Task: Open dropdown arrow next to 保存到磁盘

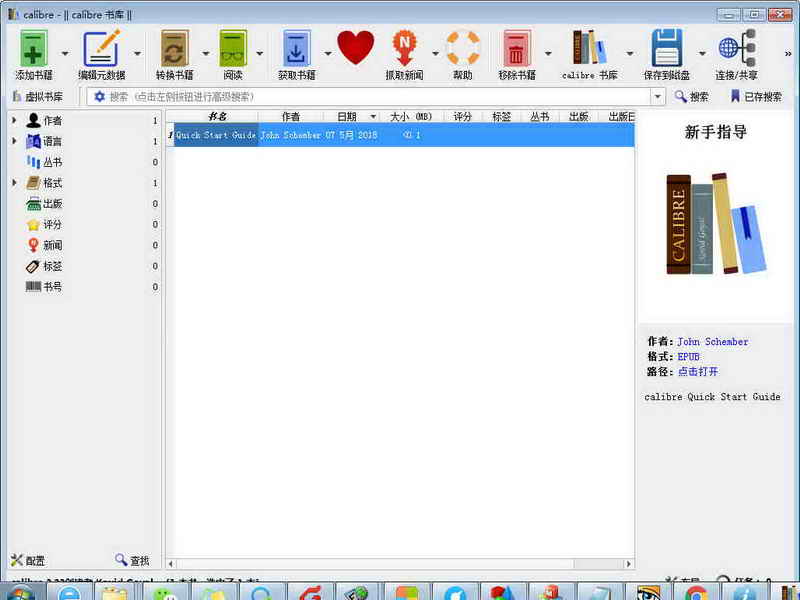Action: (702, 53)
